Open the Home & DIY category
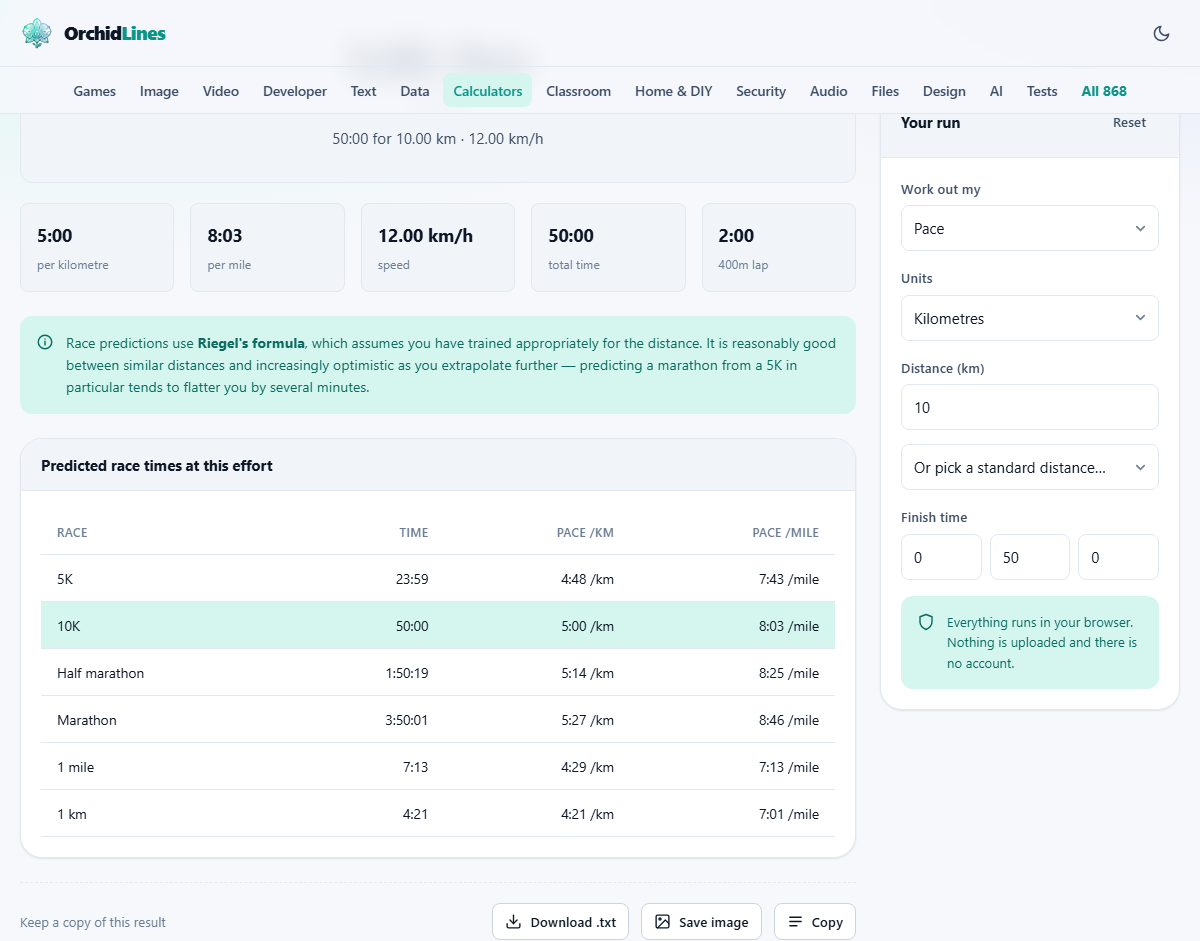Screen dimensions: 1200x941 point(674,91)
